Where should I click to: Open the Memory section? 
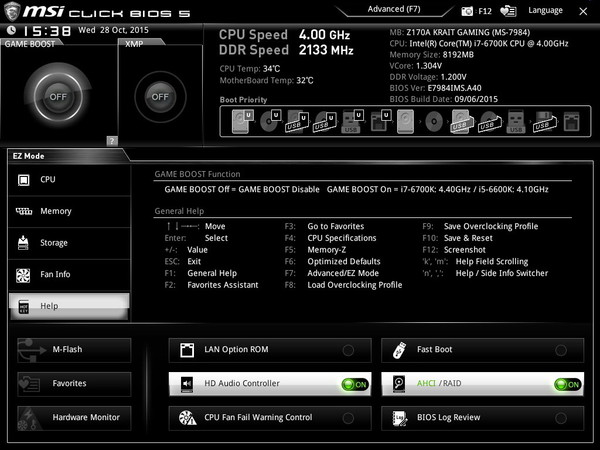click(69, 211)
